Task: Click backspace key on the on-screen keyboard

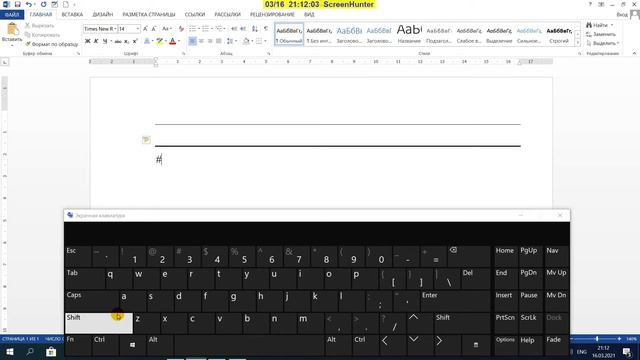Action: (x=468, y=256)
